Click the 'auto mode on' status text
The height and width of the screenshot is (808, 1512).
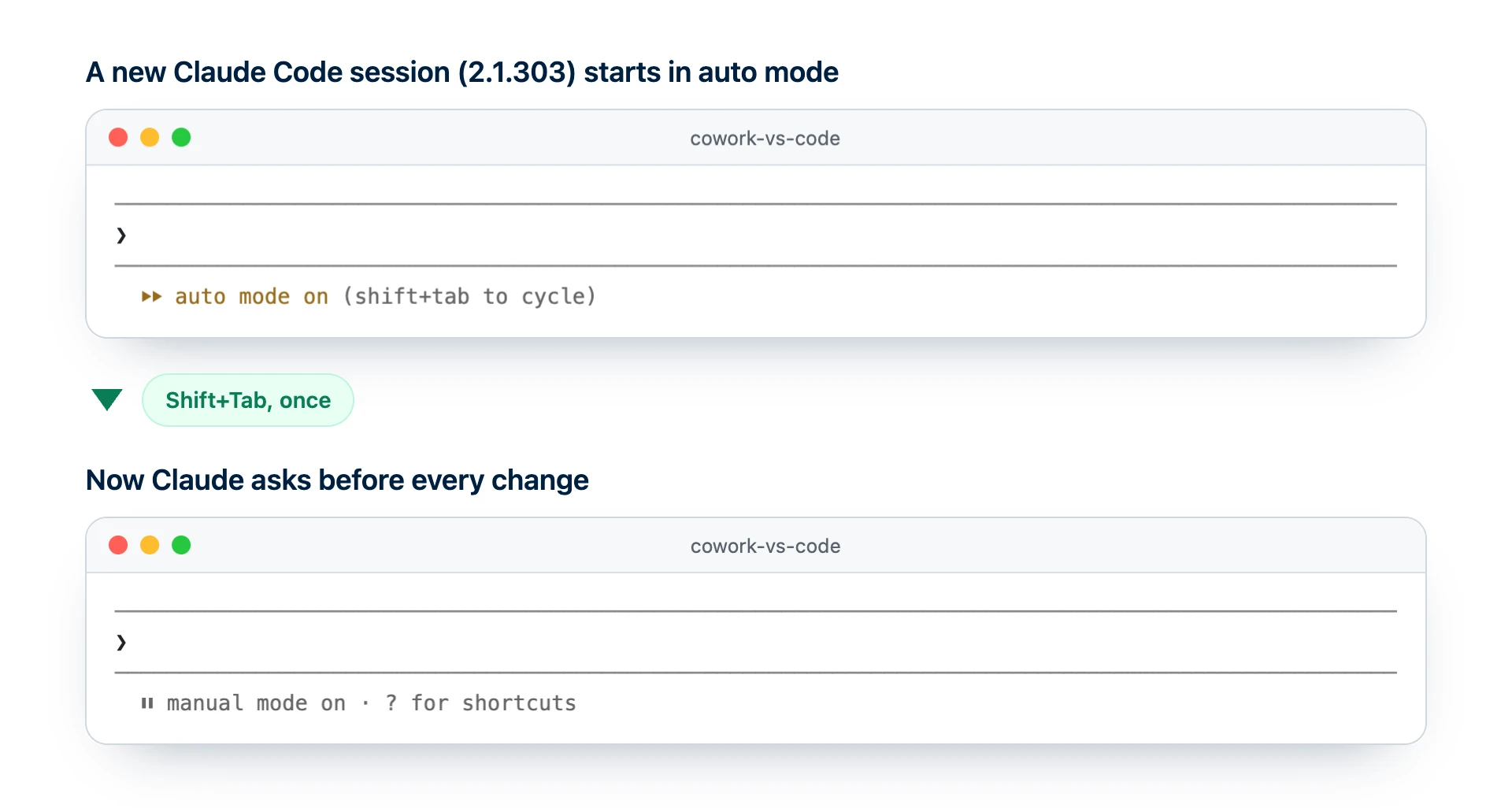251,297
